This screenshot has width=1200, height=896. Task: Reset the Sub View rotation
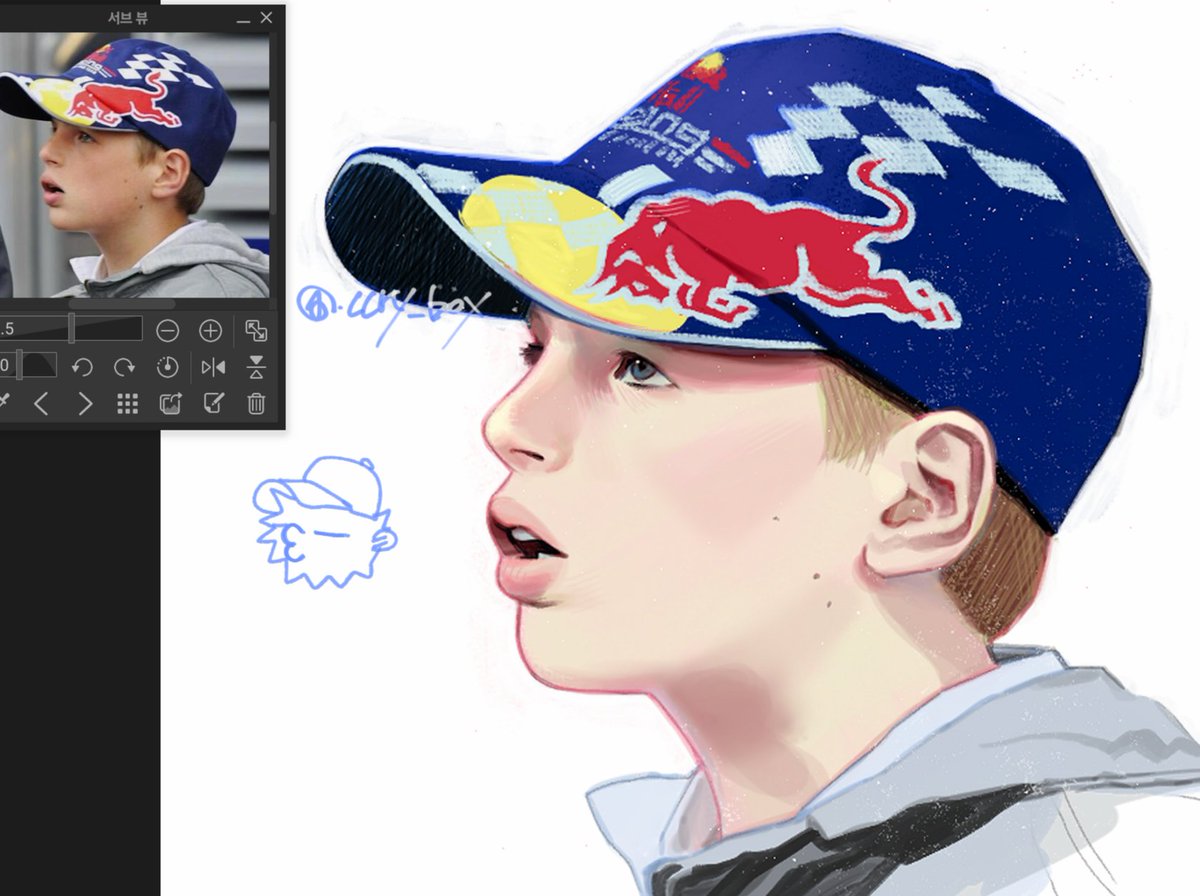(168, 367)
